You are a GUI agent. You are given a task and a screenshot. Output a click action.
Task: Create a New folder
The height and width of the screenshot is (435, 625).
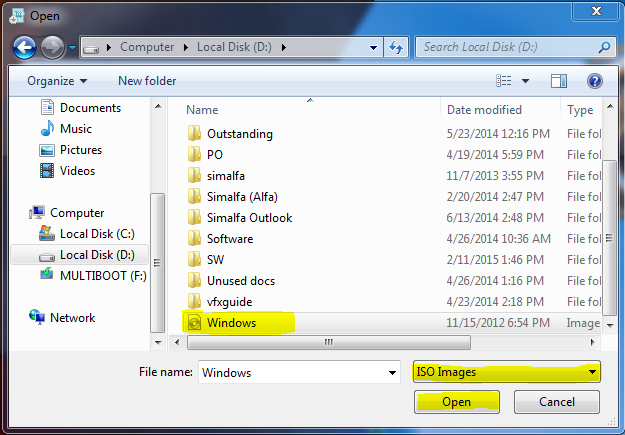pyautogui.click(x=147, y=81)
